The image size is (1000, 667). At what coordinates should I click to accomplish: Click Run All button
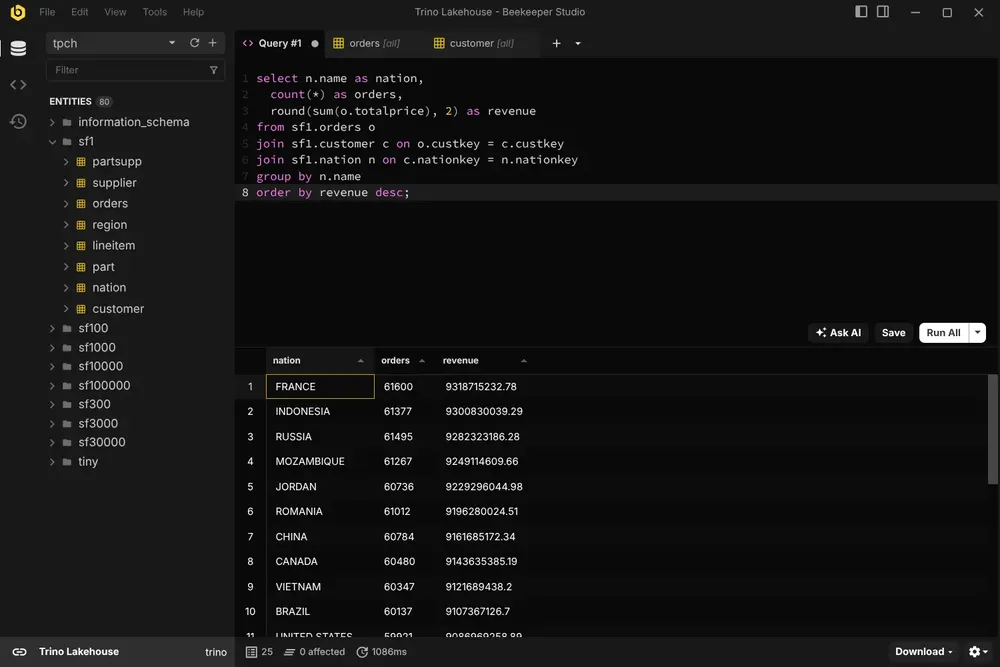point(943,332)
